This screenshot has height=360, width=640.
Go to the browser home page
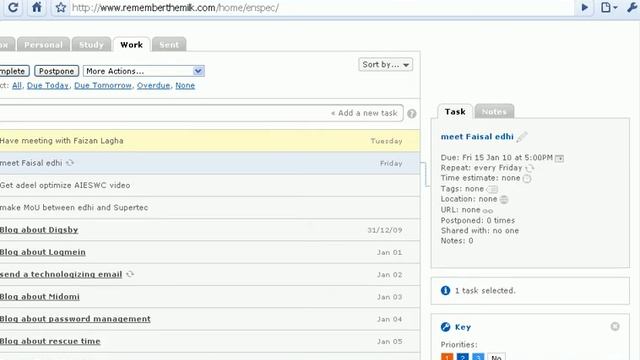point(37,7)
